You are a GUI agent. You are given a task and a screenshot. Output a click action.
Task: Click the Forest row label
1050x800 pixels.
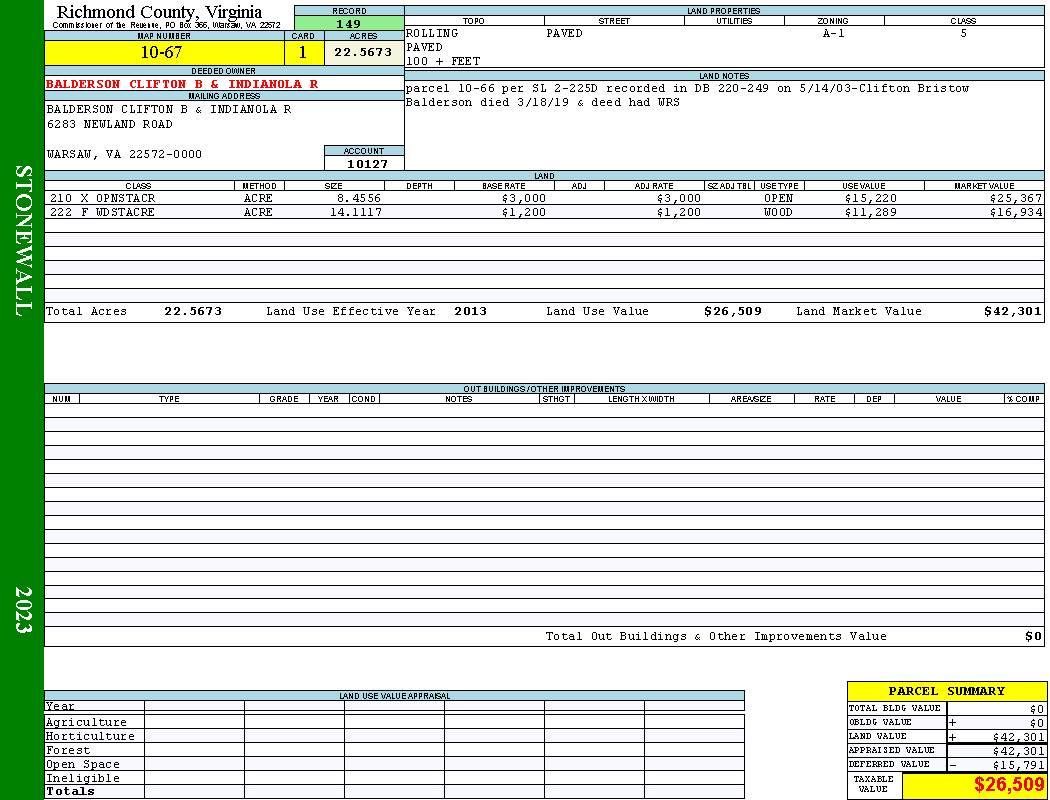tap(68, 750)
